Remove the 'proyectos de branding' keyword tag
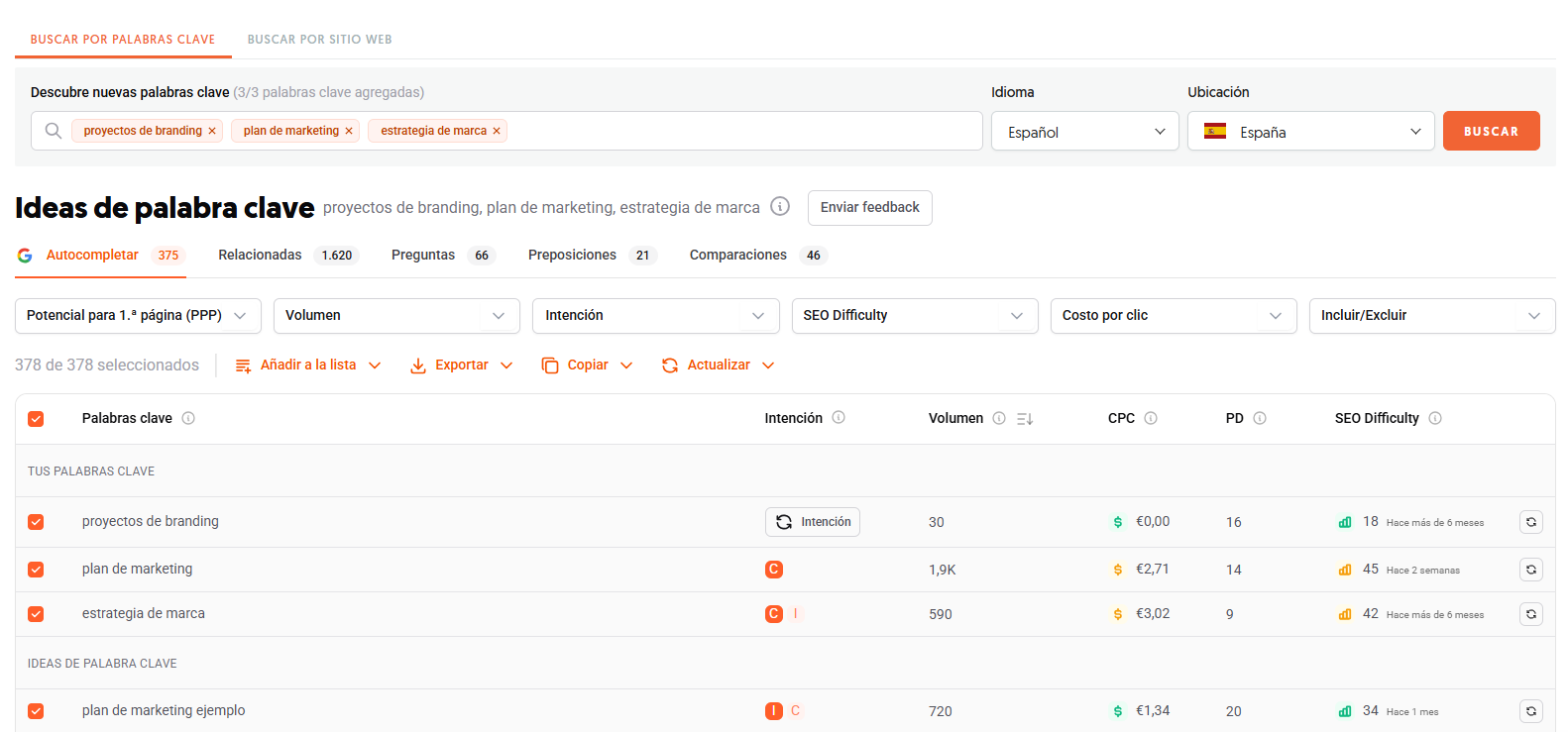This screenshot has height=732, width=1568. point(212,131)
